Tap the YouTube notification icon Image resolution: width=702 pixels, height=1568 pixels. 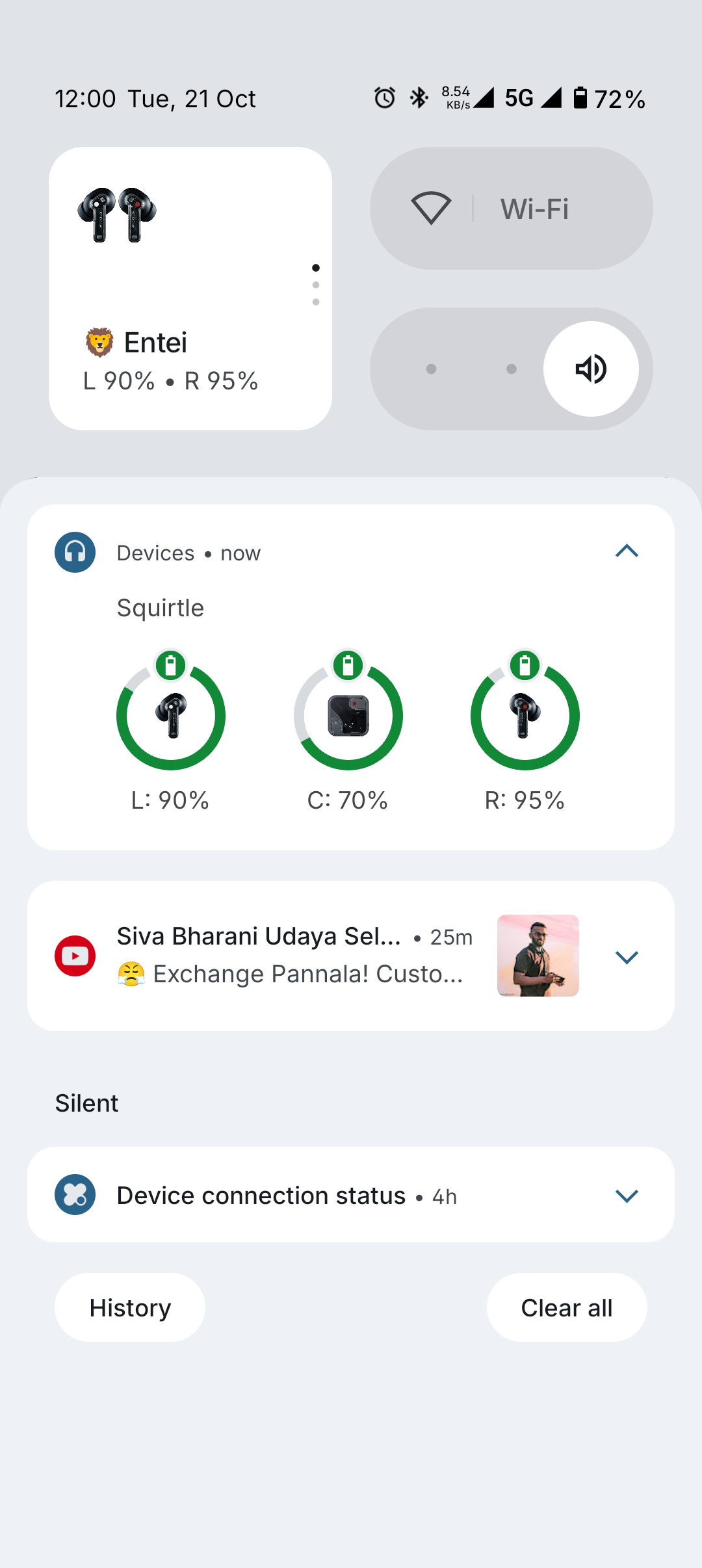75,956
